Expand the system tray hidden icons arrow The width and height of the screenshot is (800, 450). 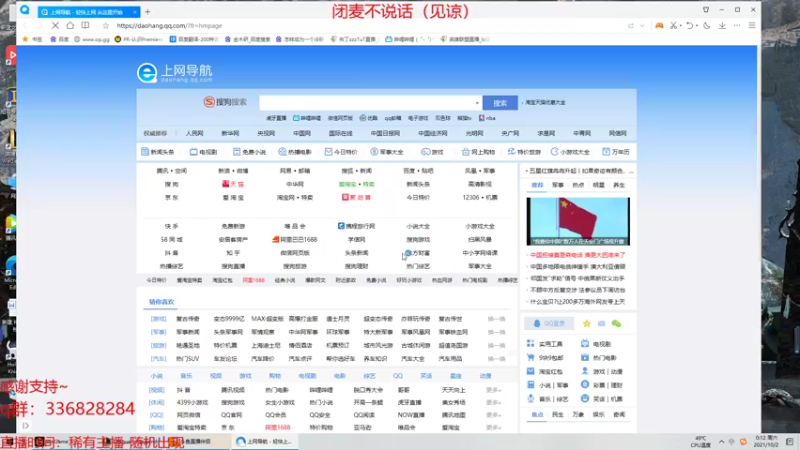tap(721, 442)
